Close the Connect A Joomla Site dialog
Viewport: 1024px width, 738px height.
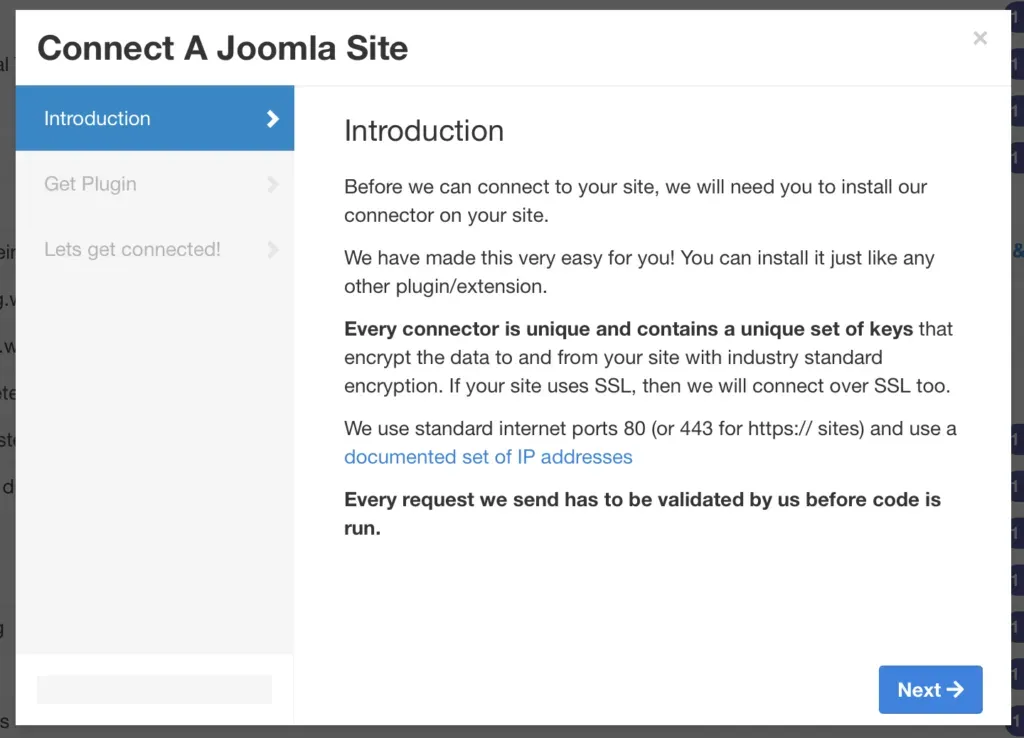[x=980, y=38]
